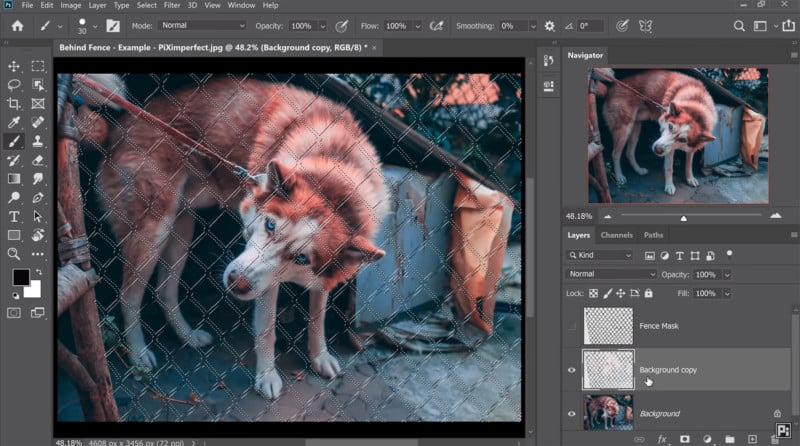Expand the Flow value dropdown
The width and height of the screenshot is (800, 446).
pos(418,26)
